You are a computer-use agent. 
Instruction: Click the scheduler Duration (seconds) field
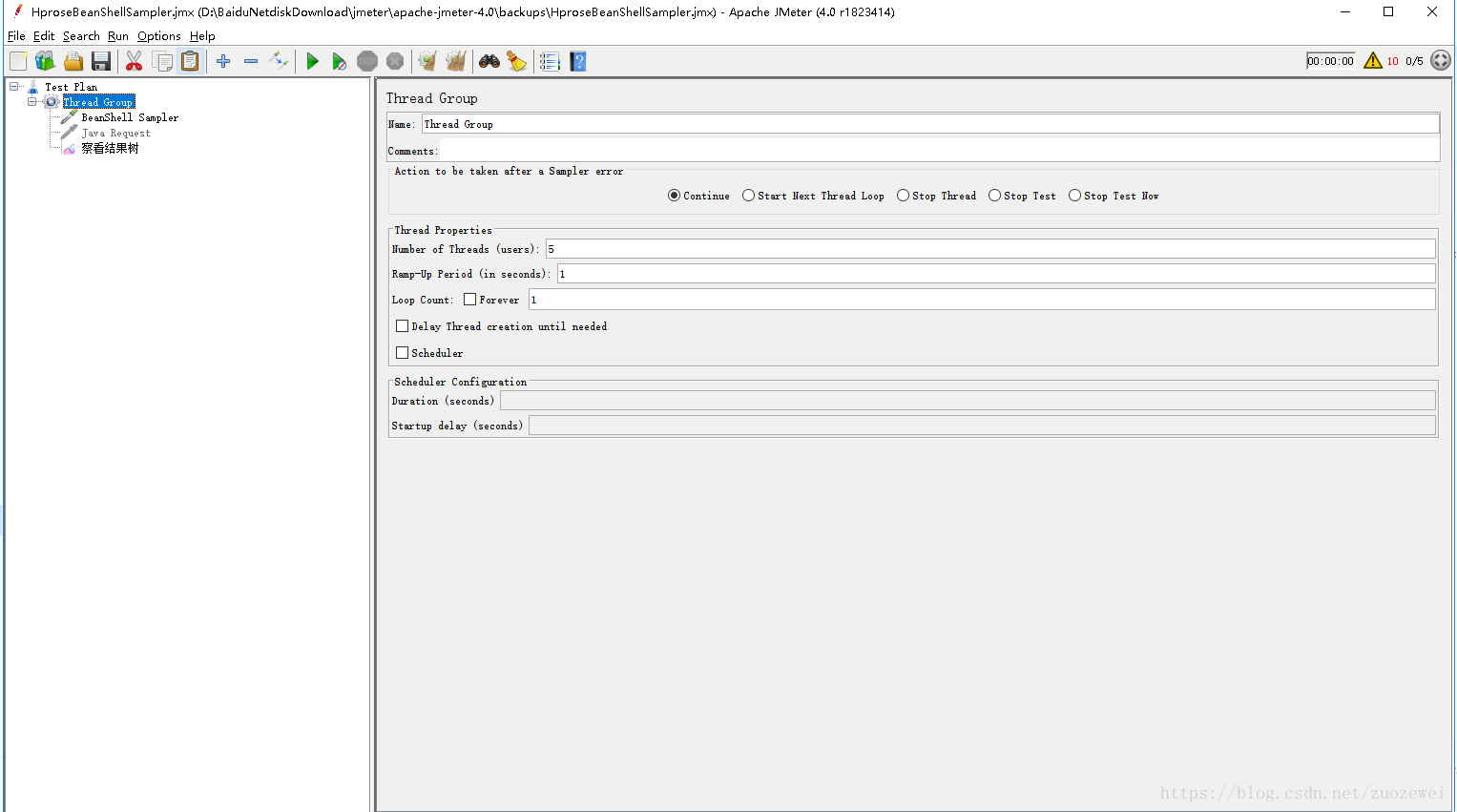(x=968, y=401)
